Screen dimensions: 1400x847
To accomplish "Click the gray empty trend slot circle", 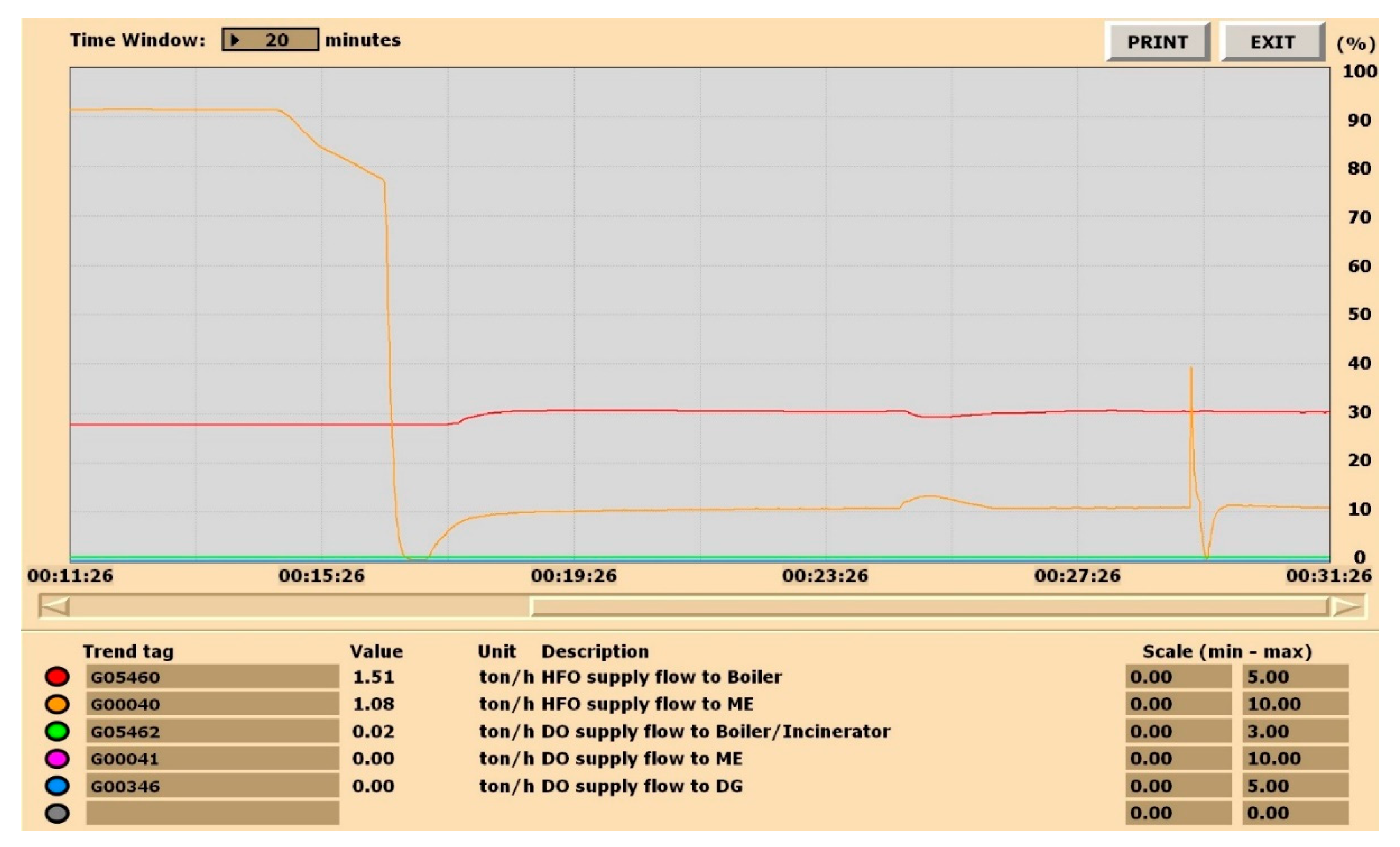I will coord(57,813).
